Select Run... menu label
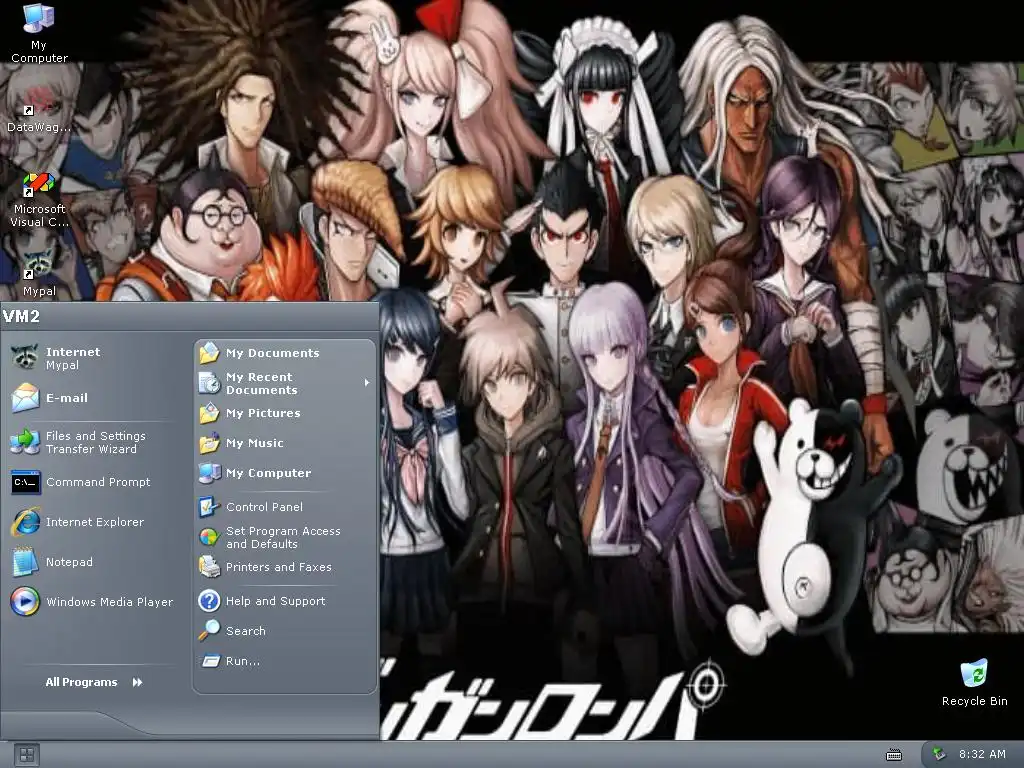 243,661
